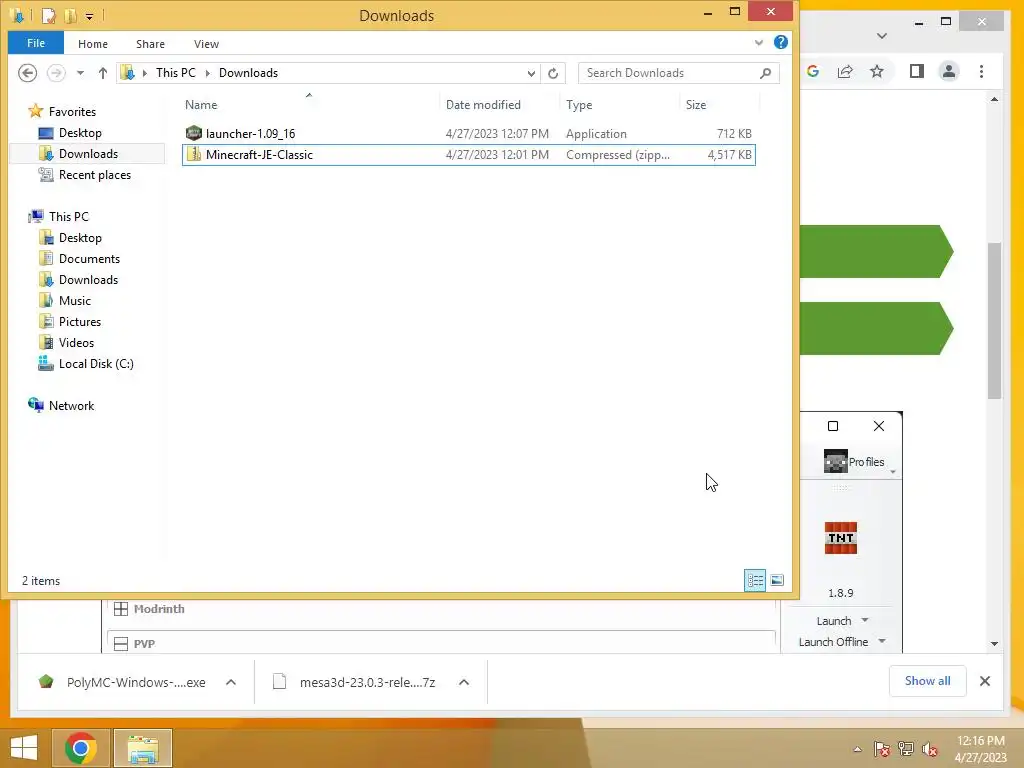This screenshot has height=768, width=1024.
Task: Open the Chrome profile avatar
Action: click(949, 71)
